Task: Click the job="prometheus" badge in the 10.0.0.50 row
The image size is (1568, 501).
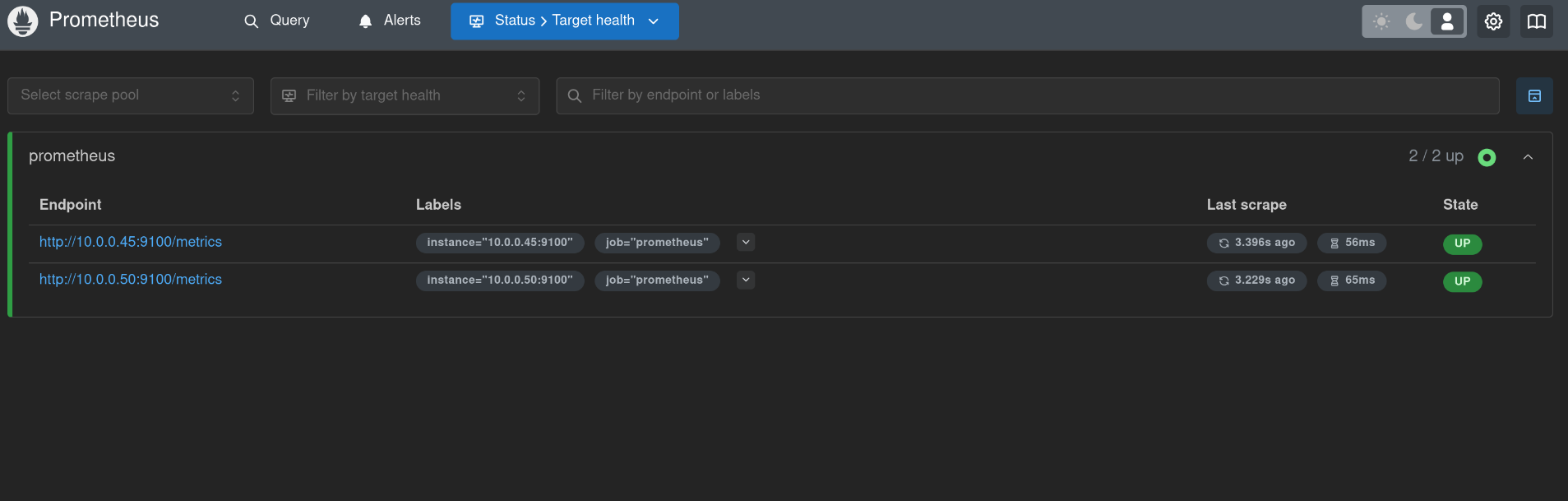Action: coord(657,281)
